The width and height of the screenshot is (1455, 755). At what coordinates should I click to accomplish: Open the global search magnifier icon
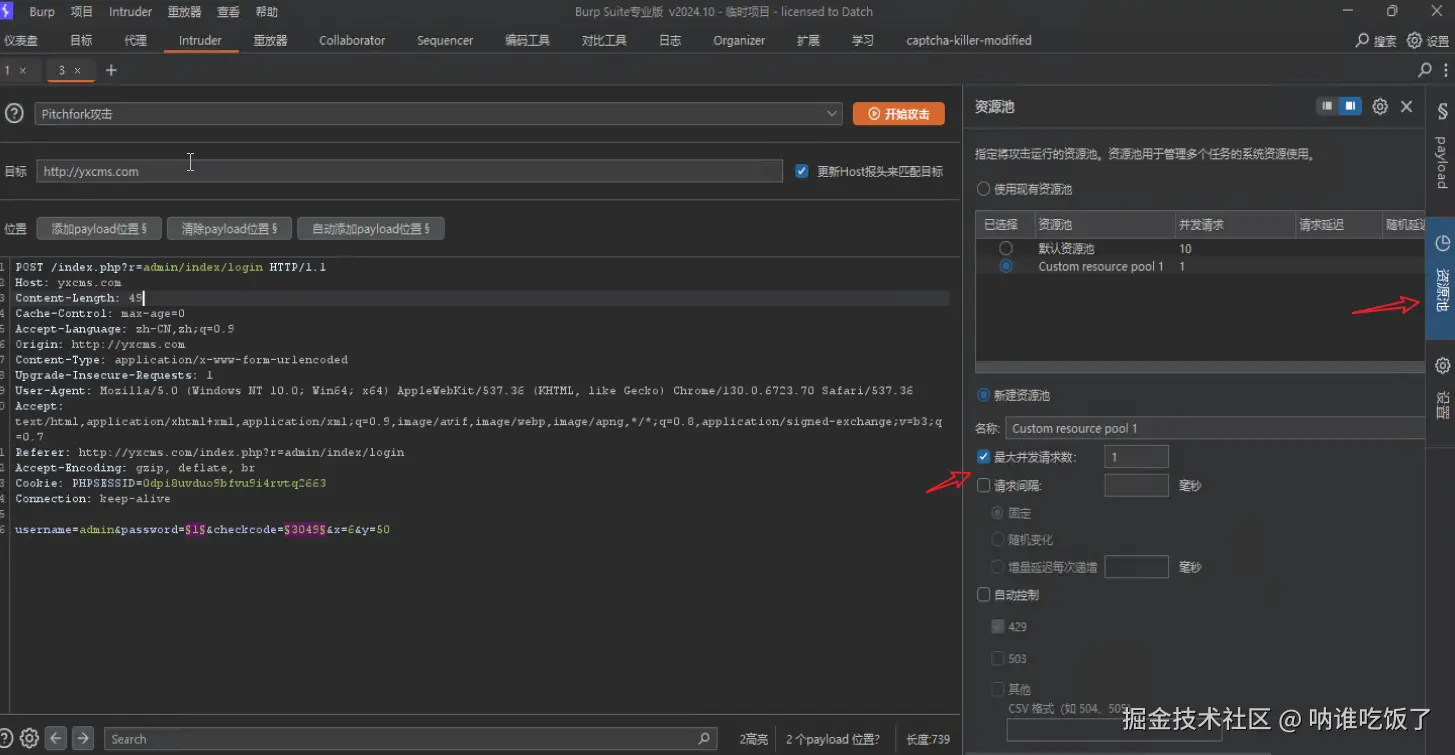coord(1362,41)
